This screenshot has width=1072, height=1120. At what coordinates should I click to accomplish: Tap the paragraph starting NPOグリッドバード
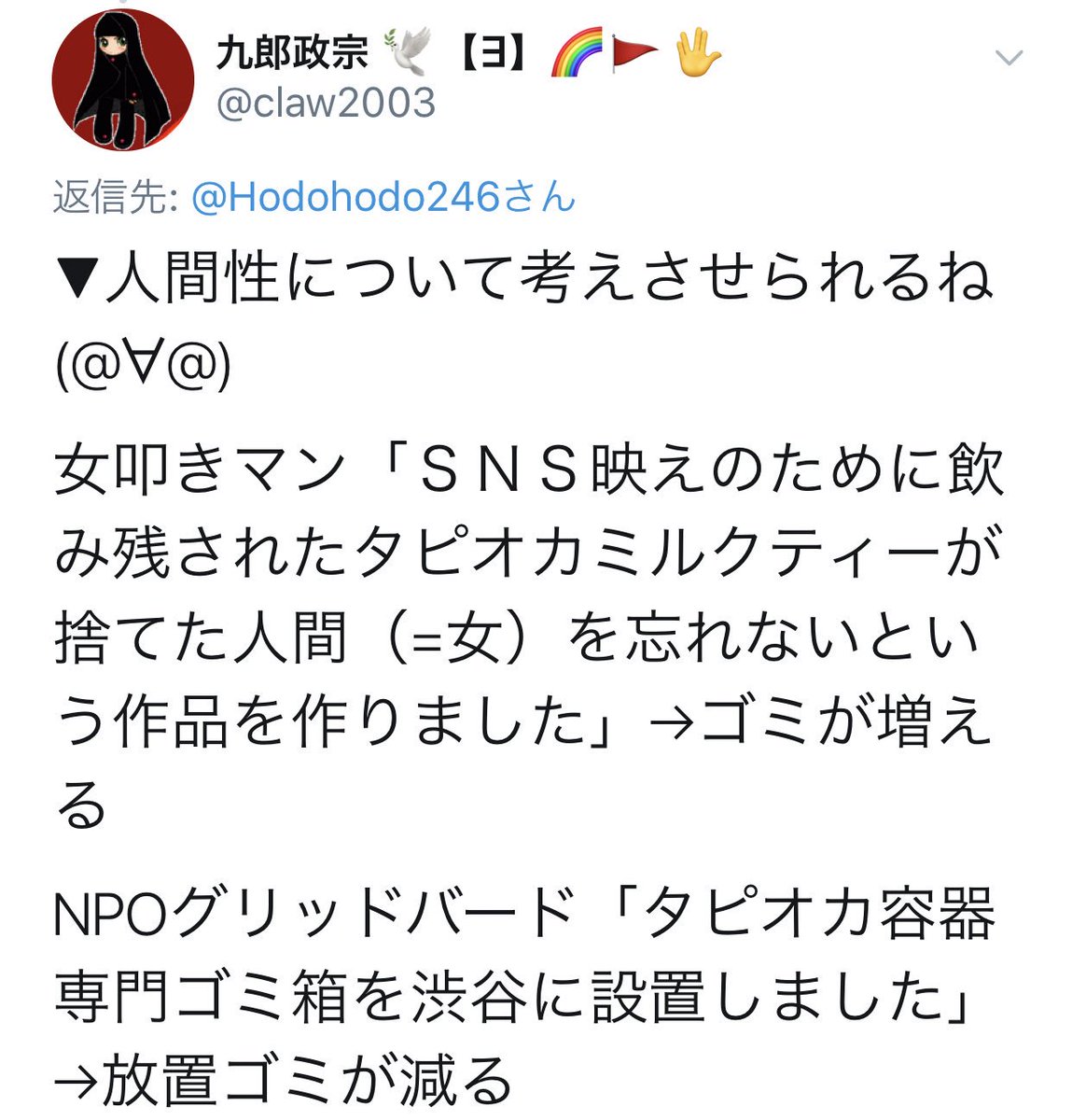[524, 996]
